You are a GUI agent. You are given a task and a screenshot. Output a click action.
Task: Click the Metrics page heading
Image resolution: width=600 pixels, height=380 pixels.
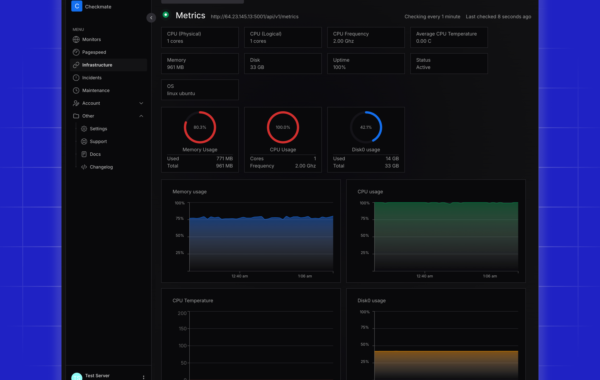click(x=190, y=16)
